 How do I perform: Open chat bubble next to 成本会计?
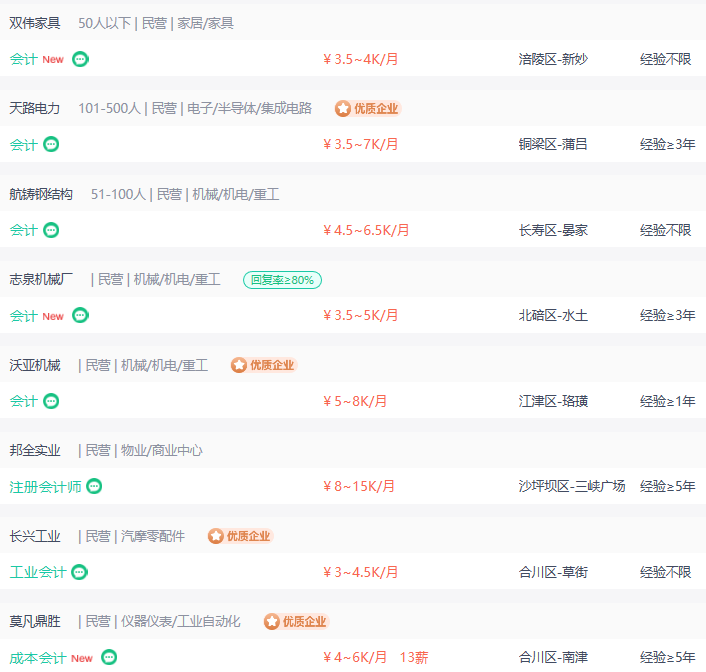click(109, 657)
